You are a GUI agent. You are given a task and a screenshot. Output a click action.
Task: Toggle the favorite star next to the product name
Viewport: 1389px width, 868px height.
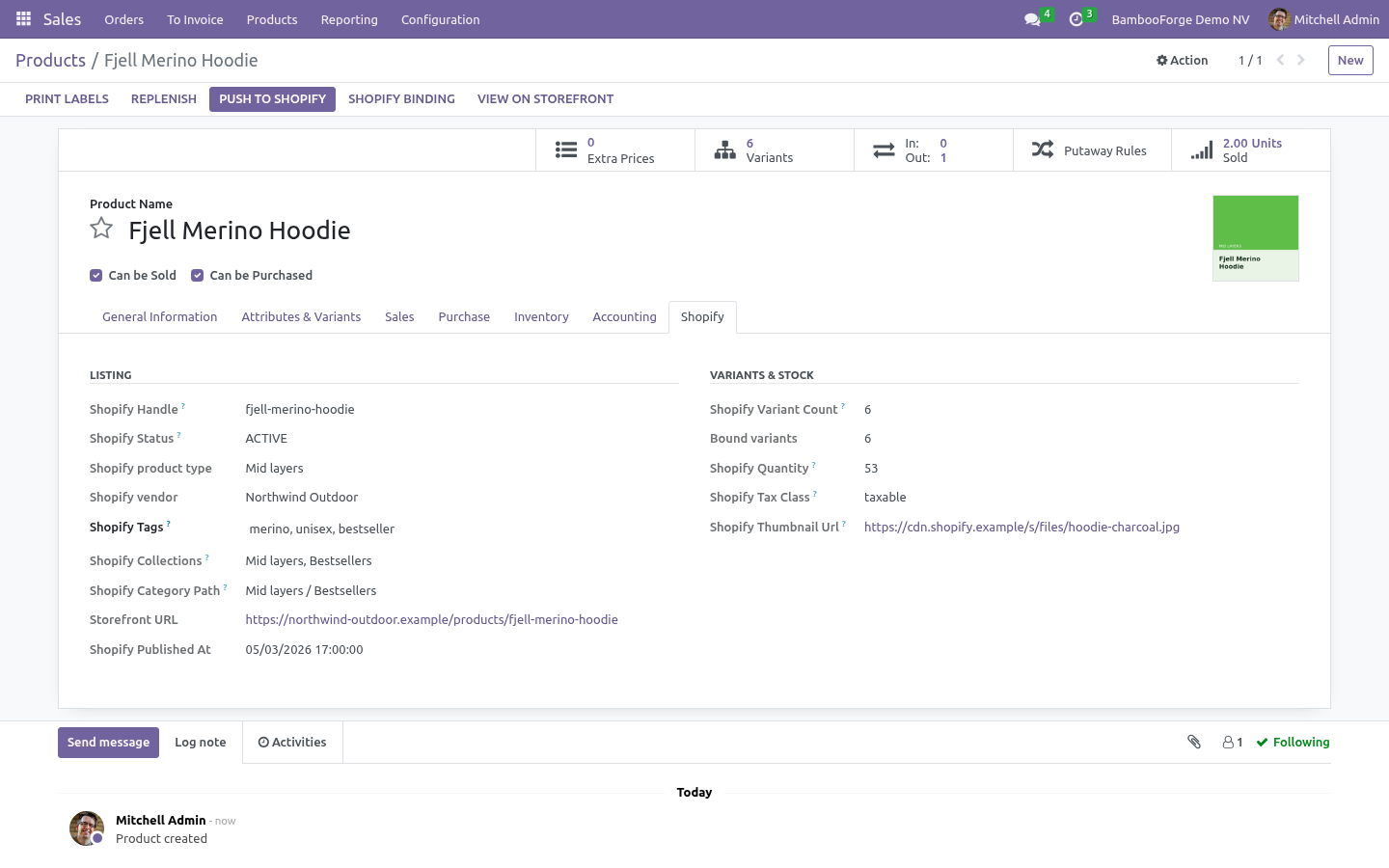[x=101, y=229]
